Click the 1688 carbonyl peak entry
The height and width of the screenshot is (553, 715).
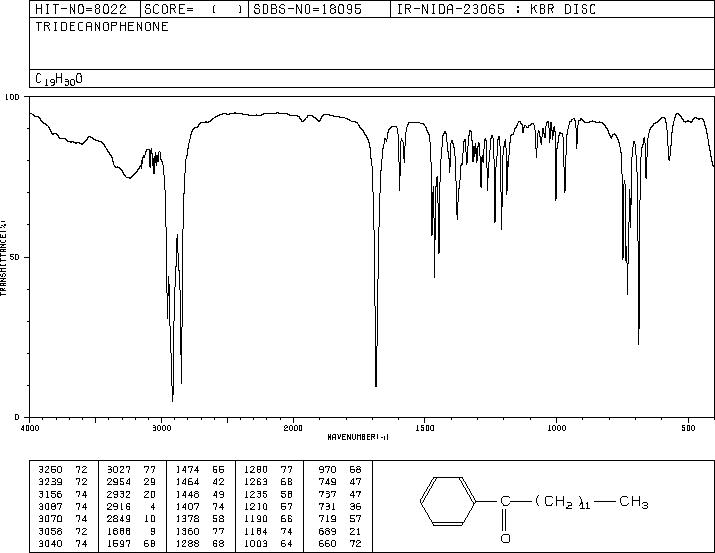pos(131,532)
